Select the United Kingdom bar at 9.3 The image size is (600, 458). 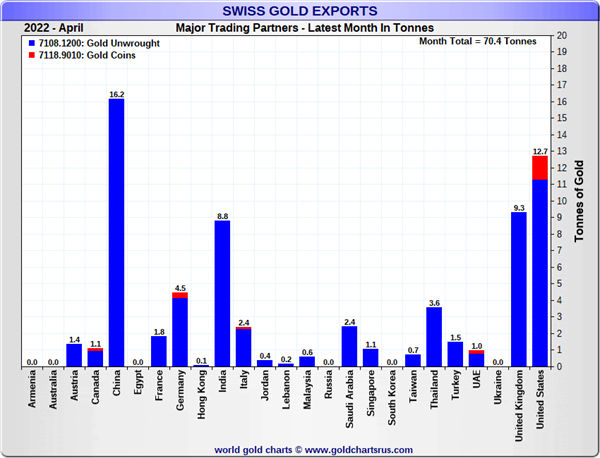click(518, 289)
